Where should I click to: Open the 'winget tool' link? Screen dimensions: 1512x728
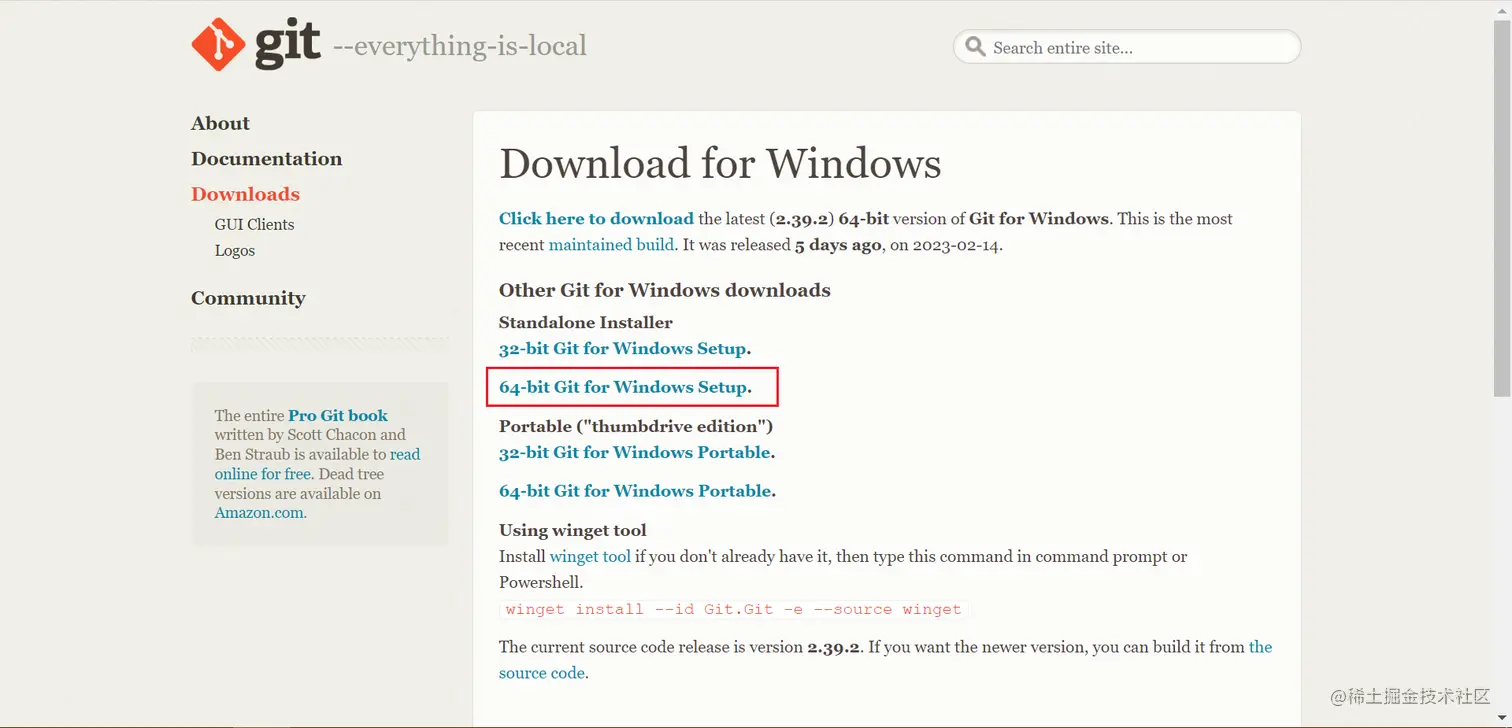[x=590, y=556]
